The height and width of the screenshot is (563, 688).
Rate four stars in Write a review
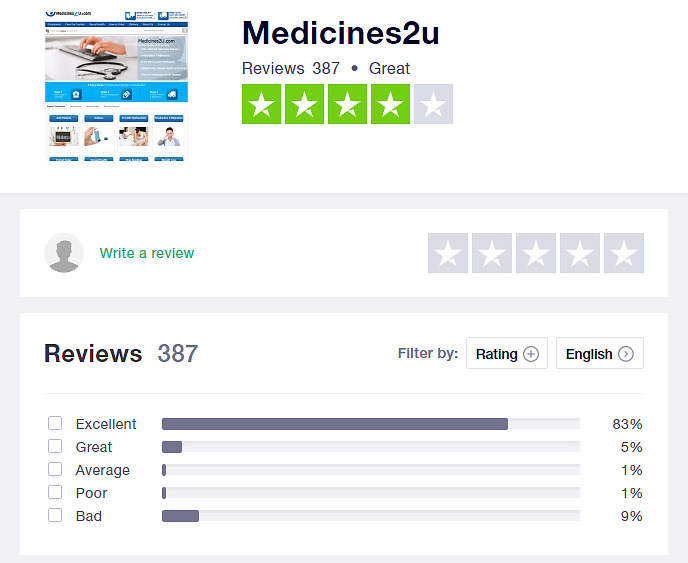[x=580, y=253]
